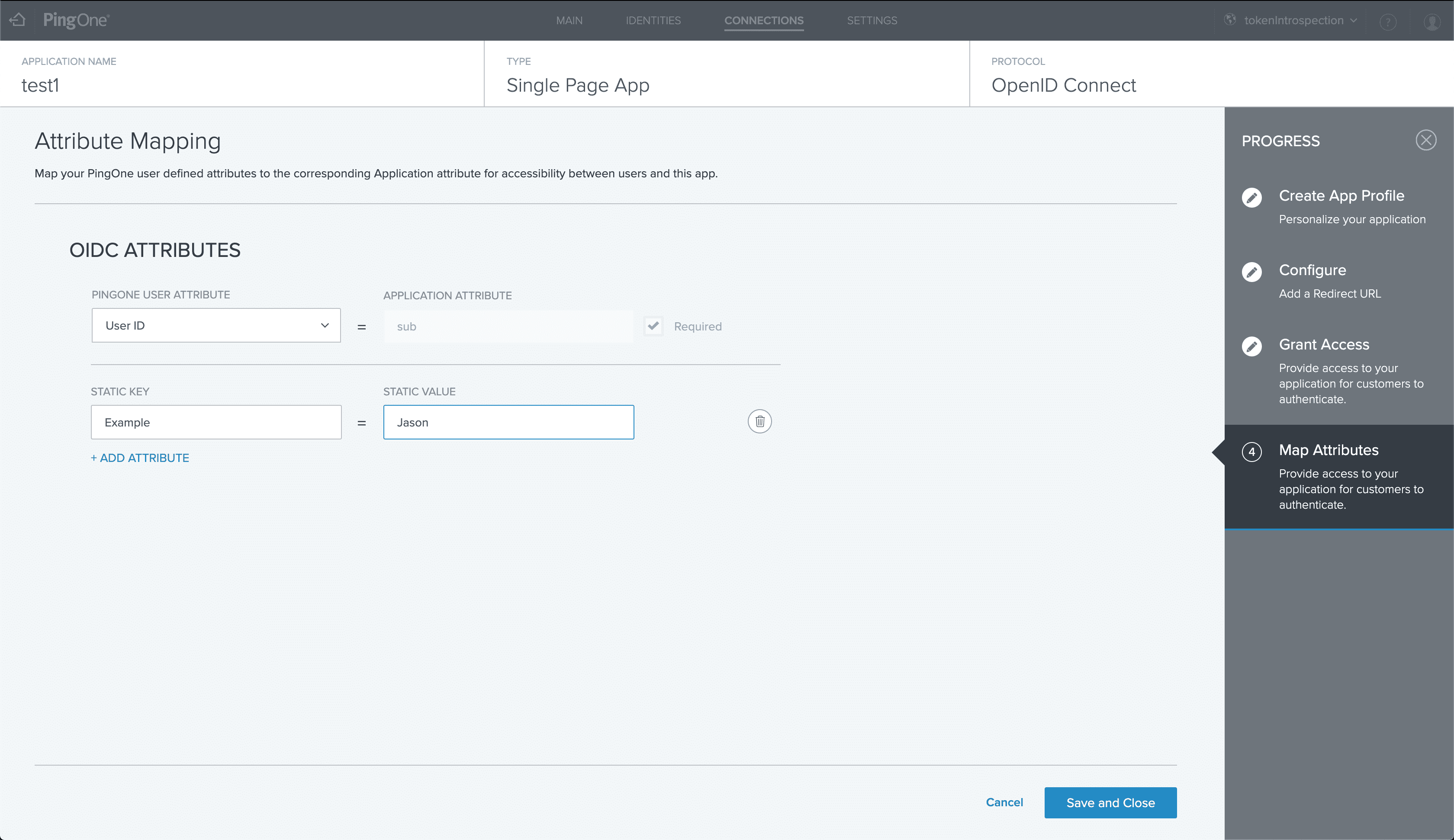Click the pencil icon beside Grant Access
The width and height of the screenshot is (1454, 840).
coord(1251,346)
